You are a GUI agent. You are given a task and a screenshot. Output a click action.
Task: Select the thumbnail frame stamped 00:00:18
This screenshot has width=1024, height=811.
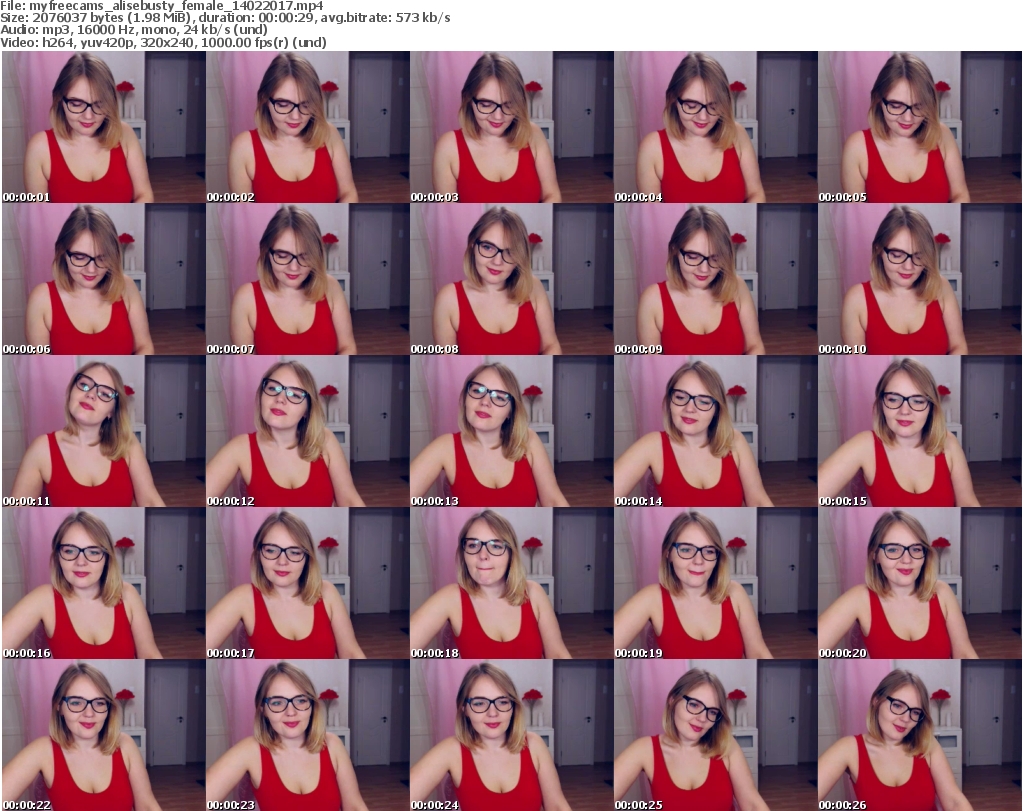tap(511, 583)
